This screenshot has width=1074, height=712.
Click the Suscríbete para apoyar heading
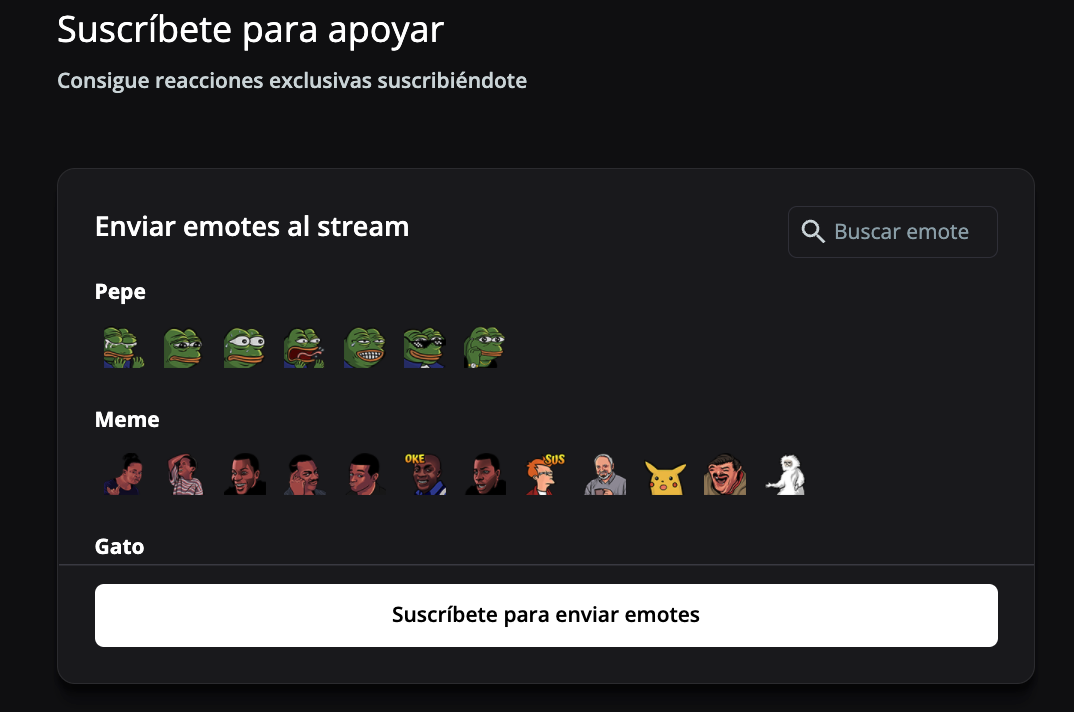tap(251, 31)
